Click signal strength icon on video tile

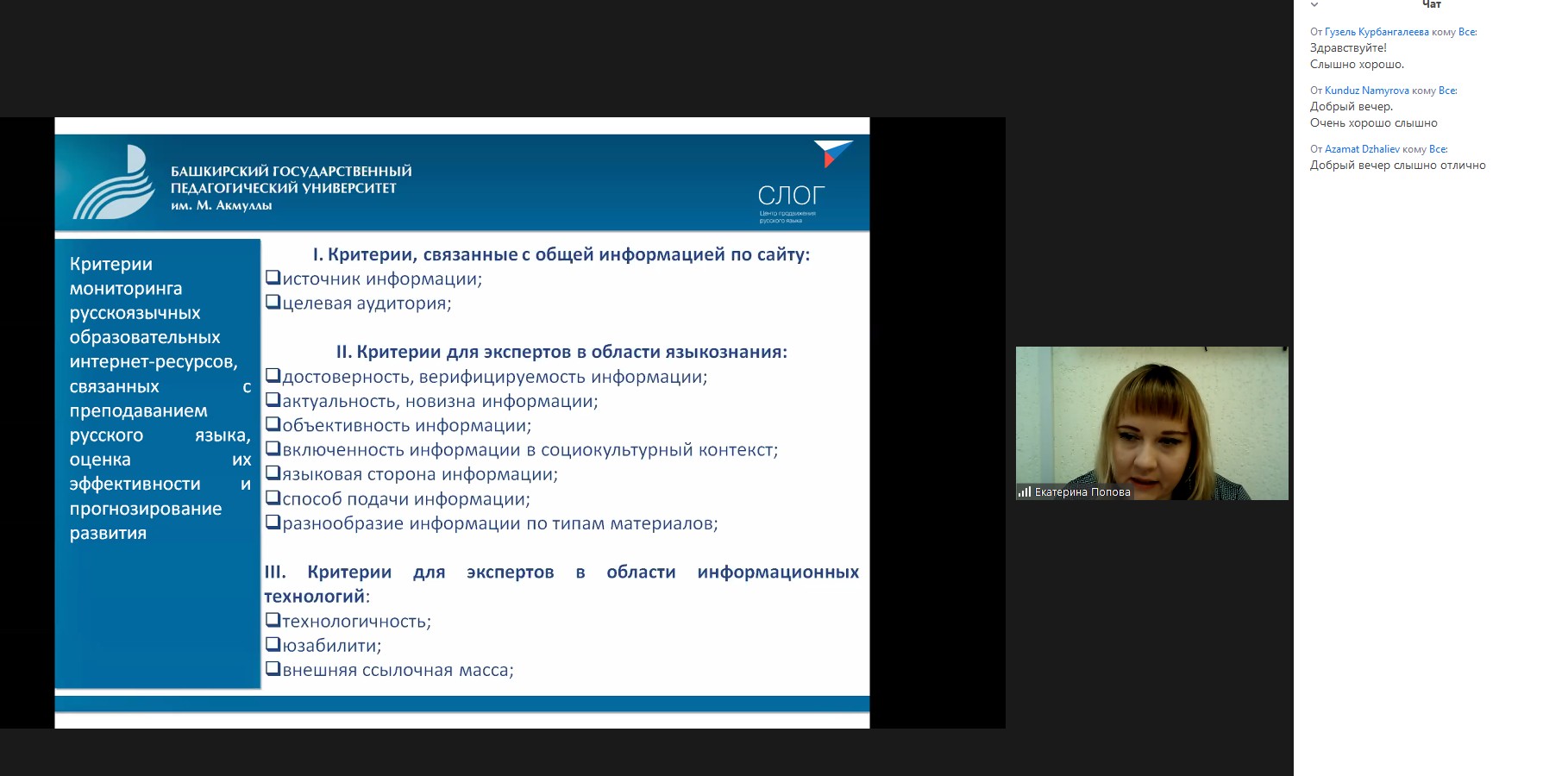[1025, 492]
